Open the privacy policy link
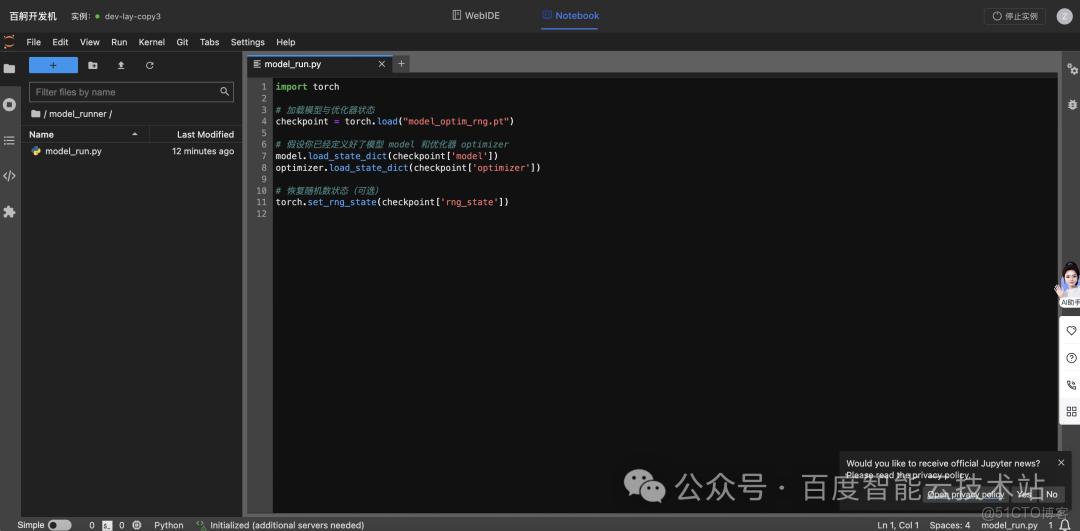 pos(965,494)
